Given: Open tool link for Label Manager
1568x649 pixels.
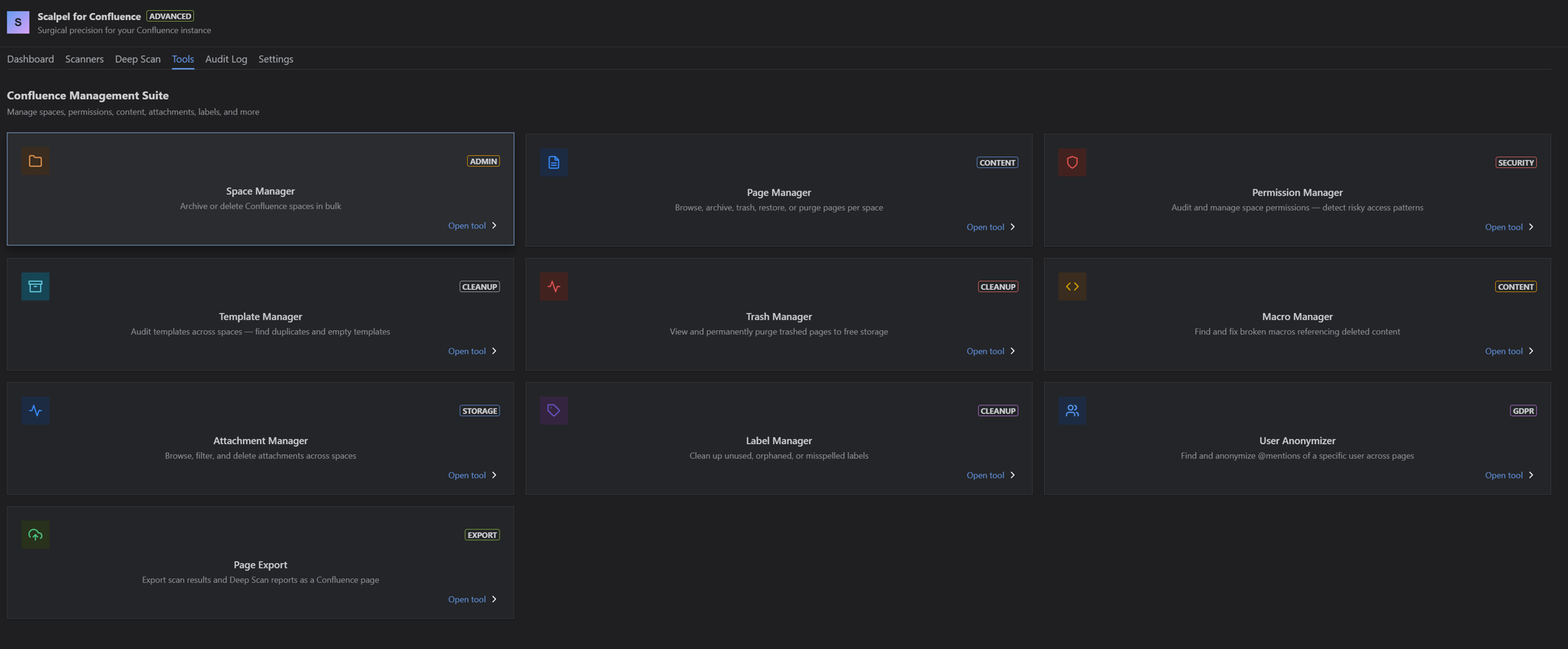Looking at the screenshot, I should click(x=991, y=475).
